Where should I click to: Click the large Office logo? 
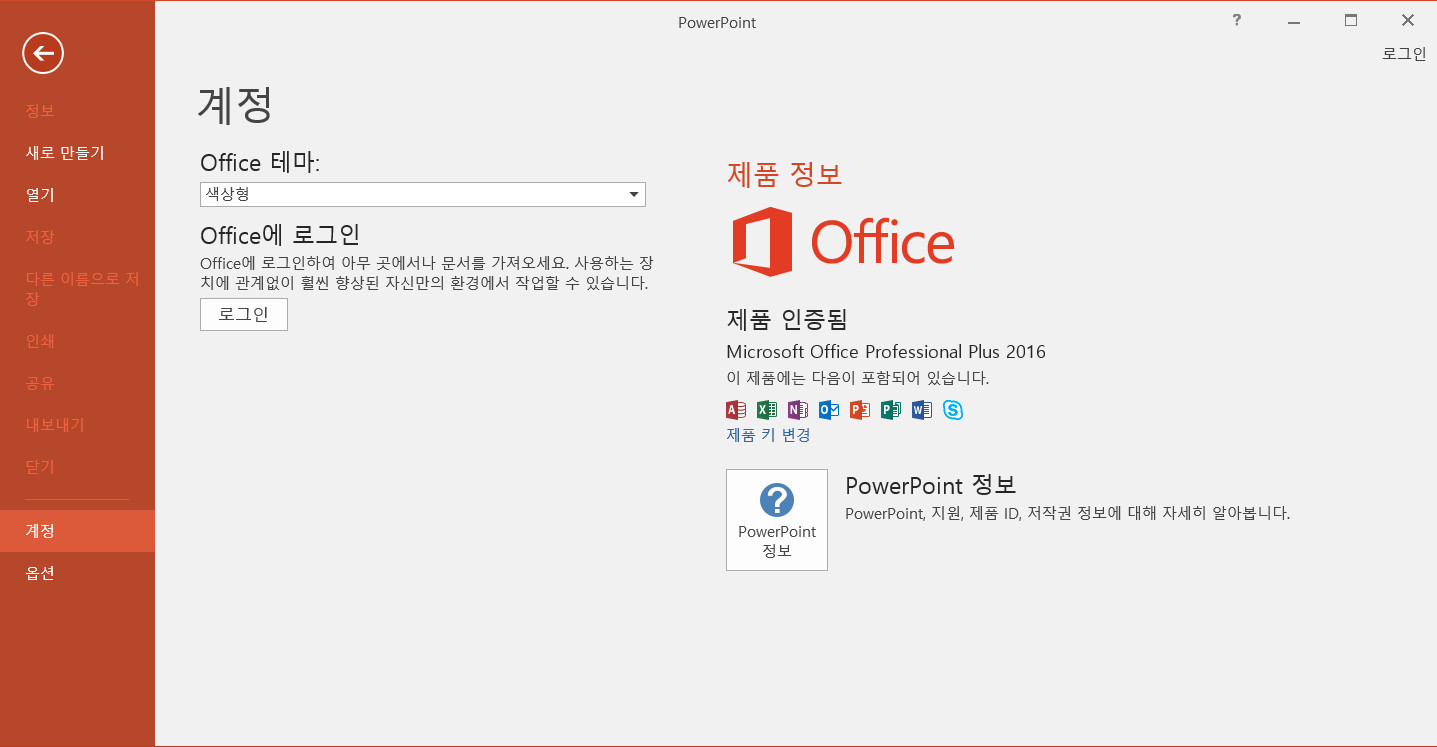coord(843,242)
